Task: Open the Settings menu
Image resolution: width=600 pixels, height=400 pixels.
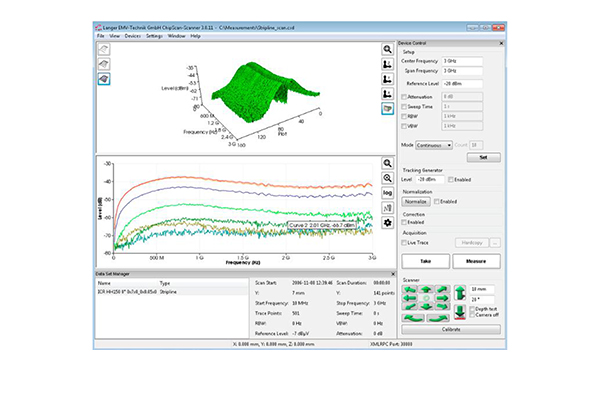Action: coord(154,36)
